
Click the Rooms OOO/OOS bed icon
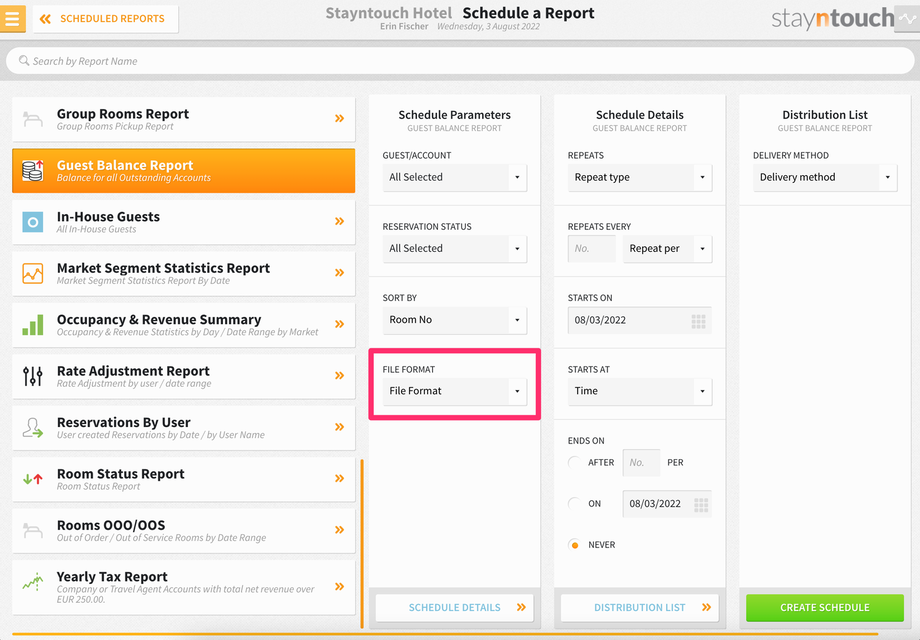(33, 530)
